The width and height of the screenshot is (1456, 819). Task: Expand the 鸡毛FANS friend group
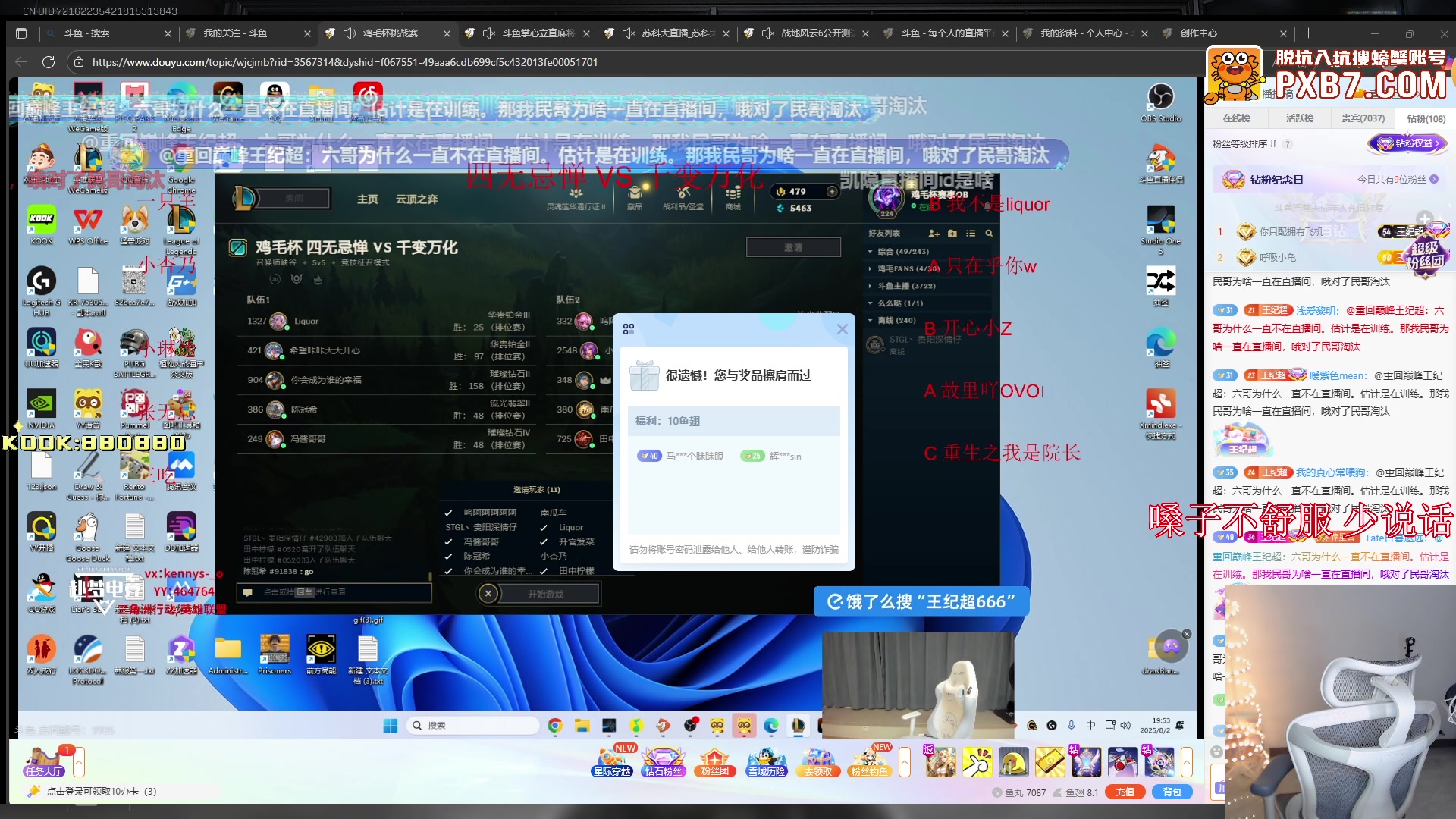click(871, 268)
